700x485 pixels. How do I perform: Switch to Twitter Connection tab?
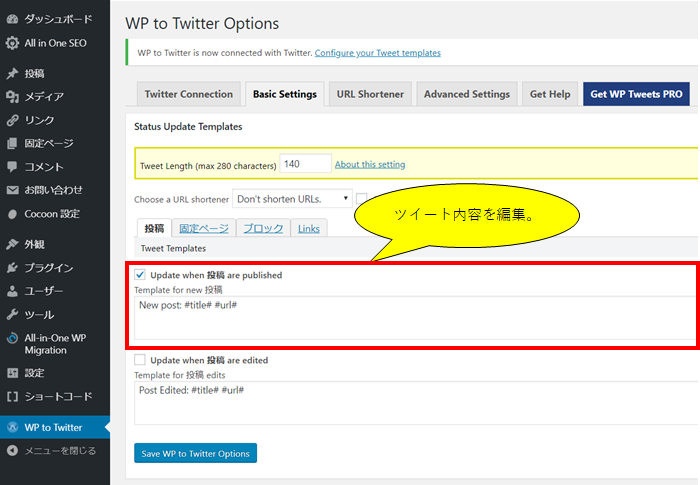point(189,94)
